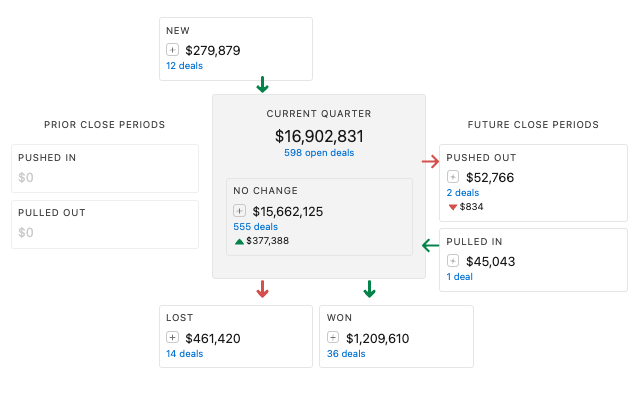Open the 598 open deals link
The height and width of the screenshot is (399, 640).
[319, 153]
